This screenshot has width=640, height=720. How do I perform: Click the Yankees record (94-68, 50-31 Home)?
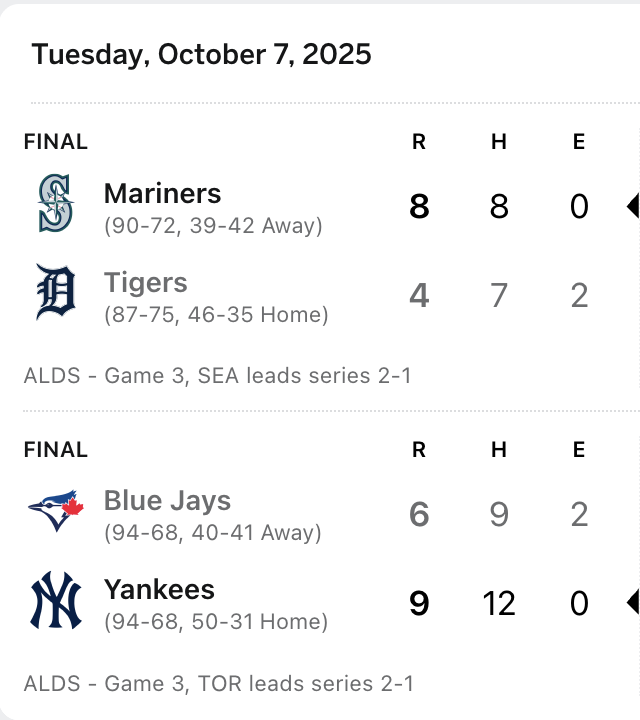216,622
